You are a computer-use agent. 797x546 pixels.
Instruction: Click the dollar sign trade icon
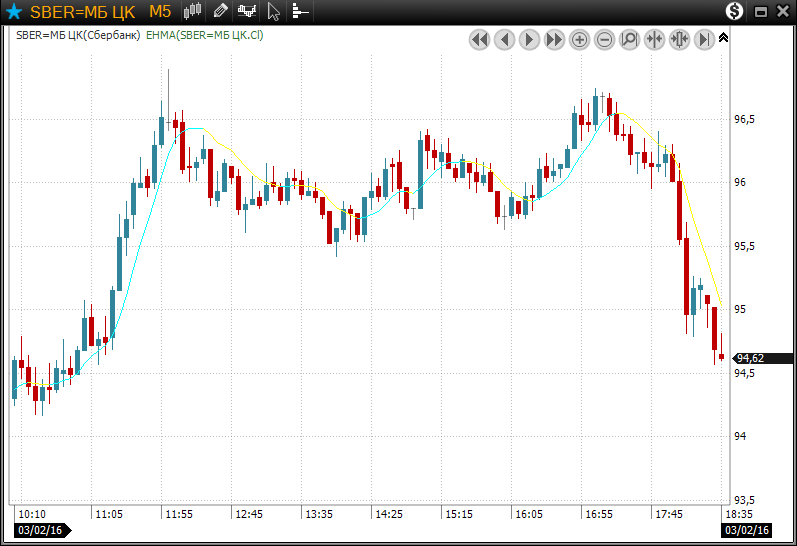(x=735, y=12)
